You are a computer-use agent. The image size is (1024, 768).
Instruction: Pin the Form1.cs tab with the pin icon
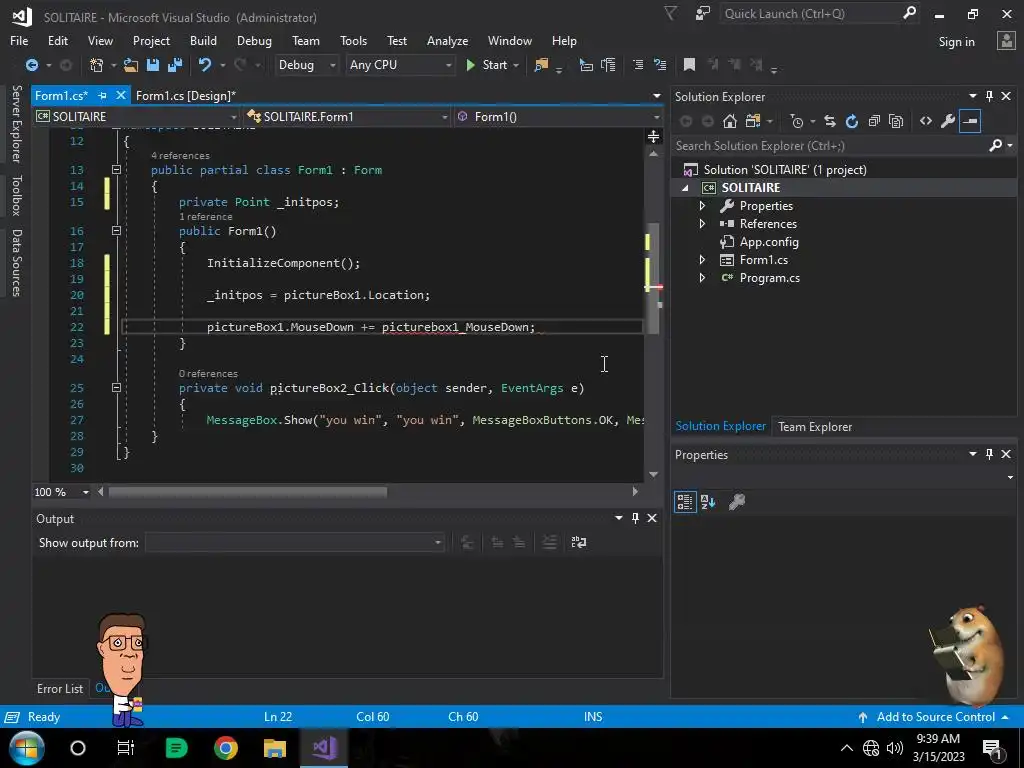(102, 95)
